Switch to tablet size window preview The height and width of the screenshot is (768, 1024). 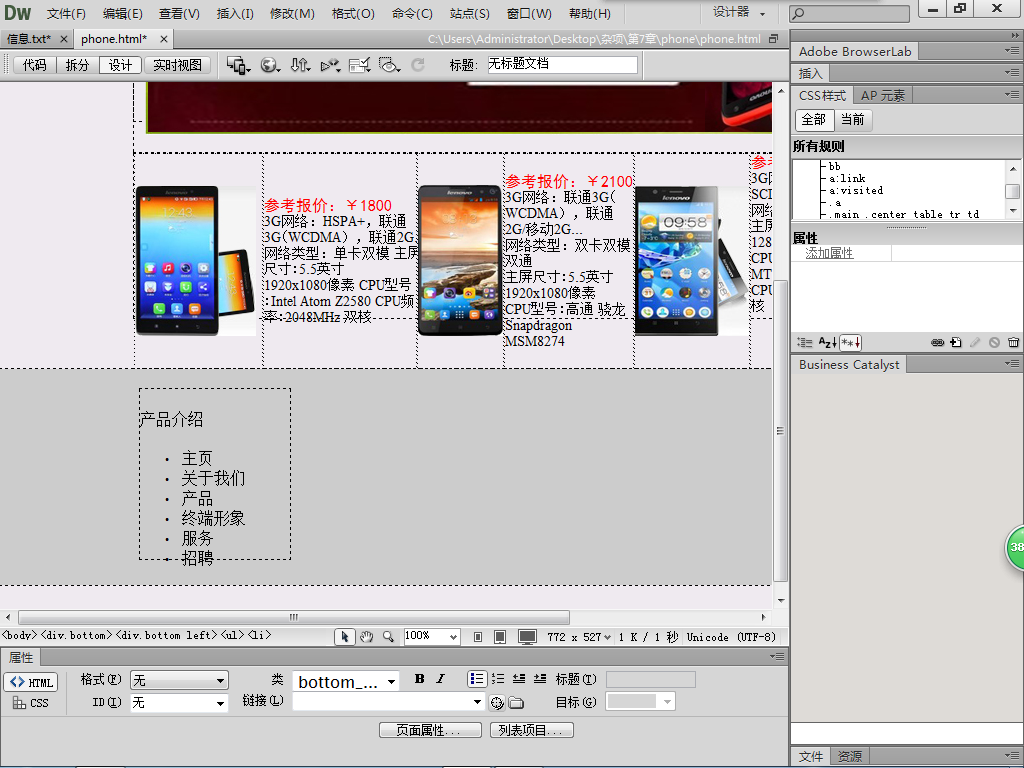pos(500,637)
